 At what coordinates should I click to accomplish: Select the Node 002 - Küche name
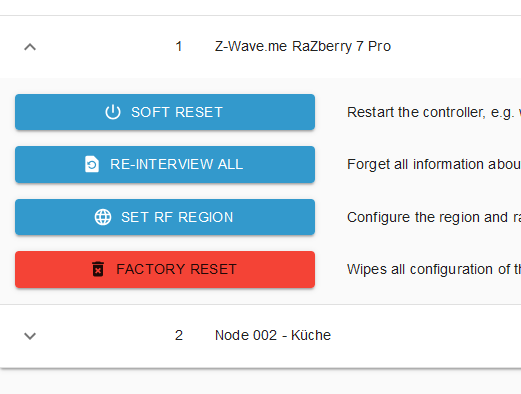(x=273, y=335)
